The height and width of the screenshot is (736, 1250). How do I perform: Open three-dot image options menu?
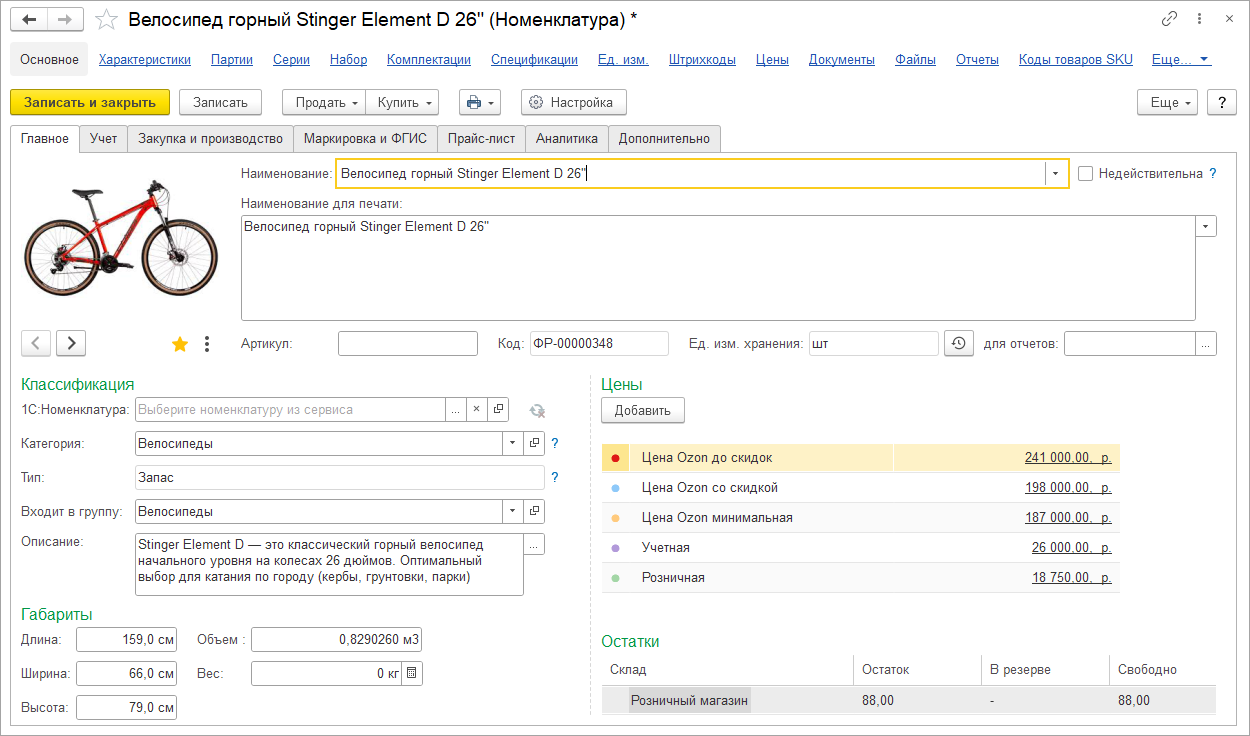207,344
